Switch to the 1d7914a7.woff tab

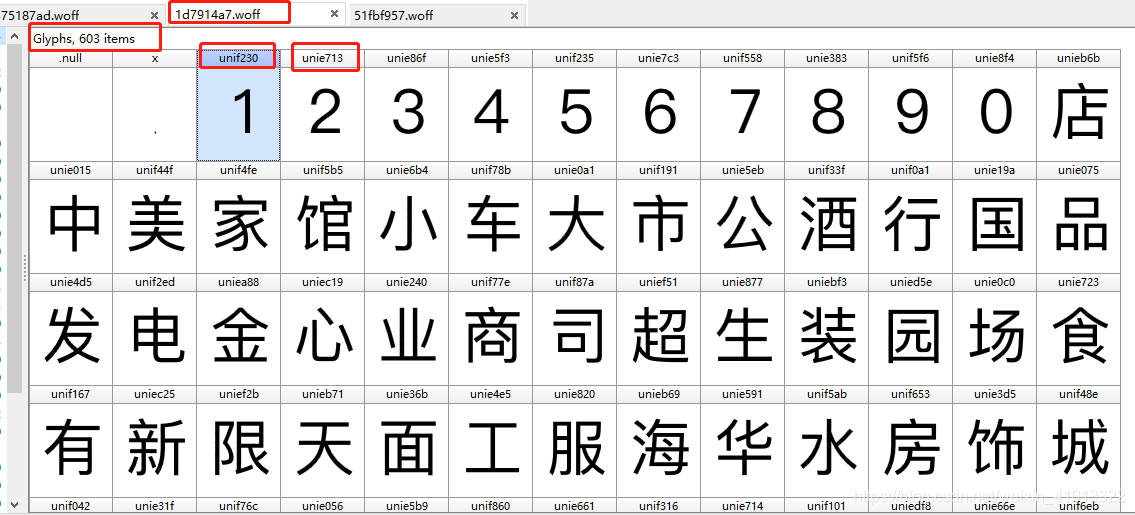218,14
